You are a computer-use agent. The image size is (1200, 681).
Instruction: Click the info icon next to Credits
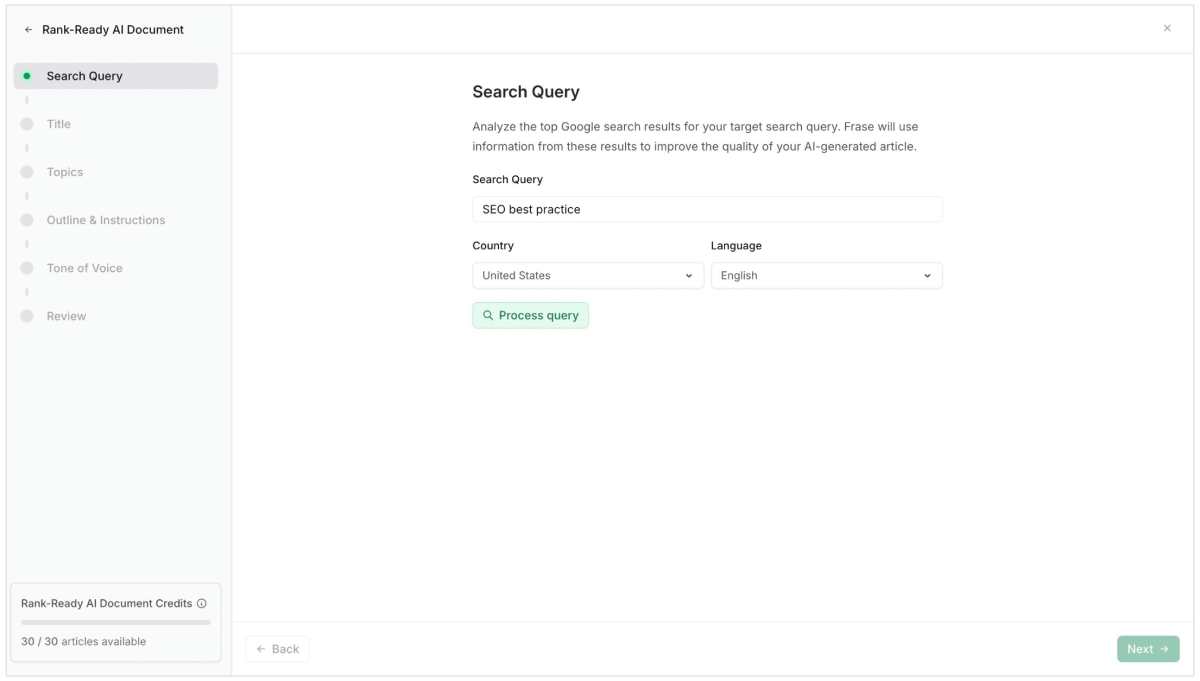coord(202,604)
